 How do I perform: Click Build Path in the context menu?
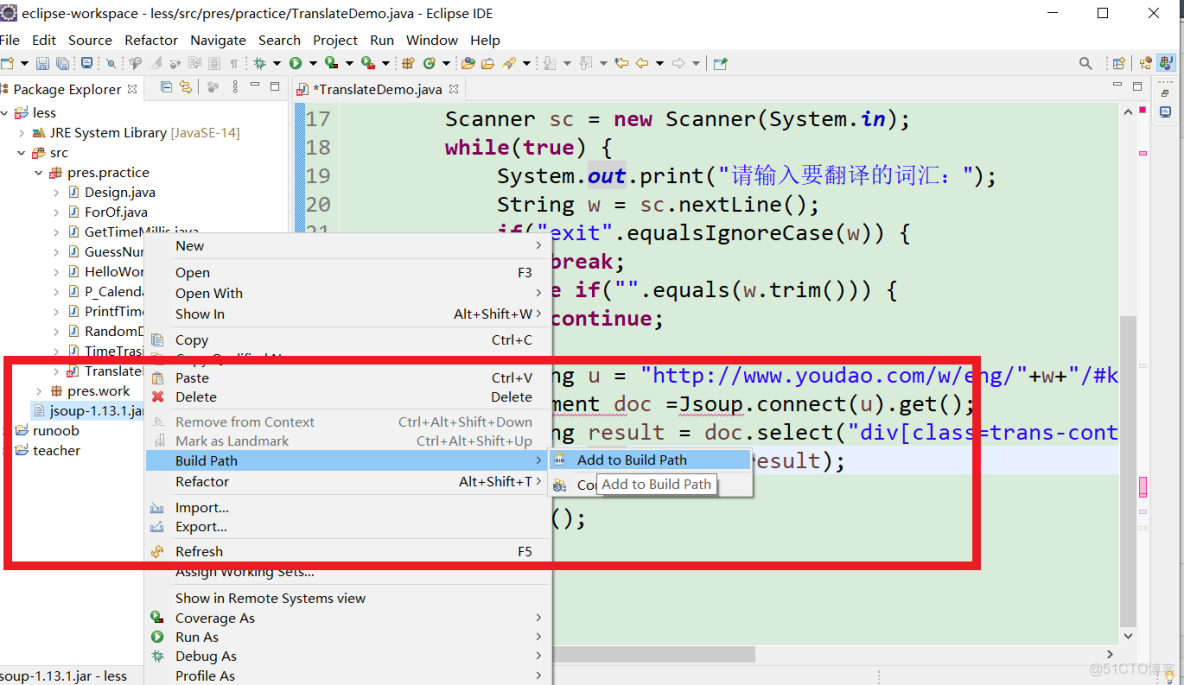[348, 461]
